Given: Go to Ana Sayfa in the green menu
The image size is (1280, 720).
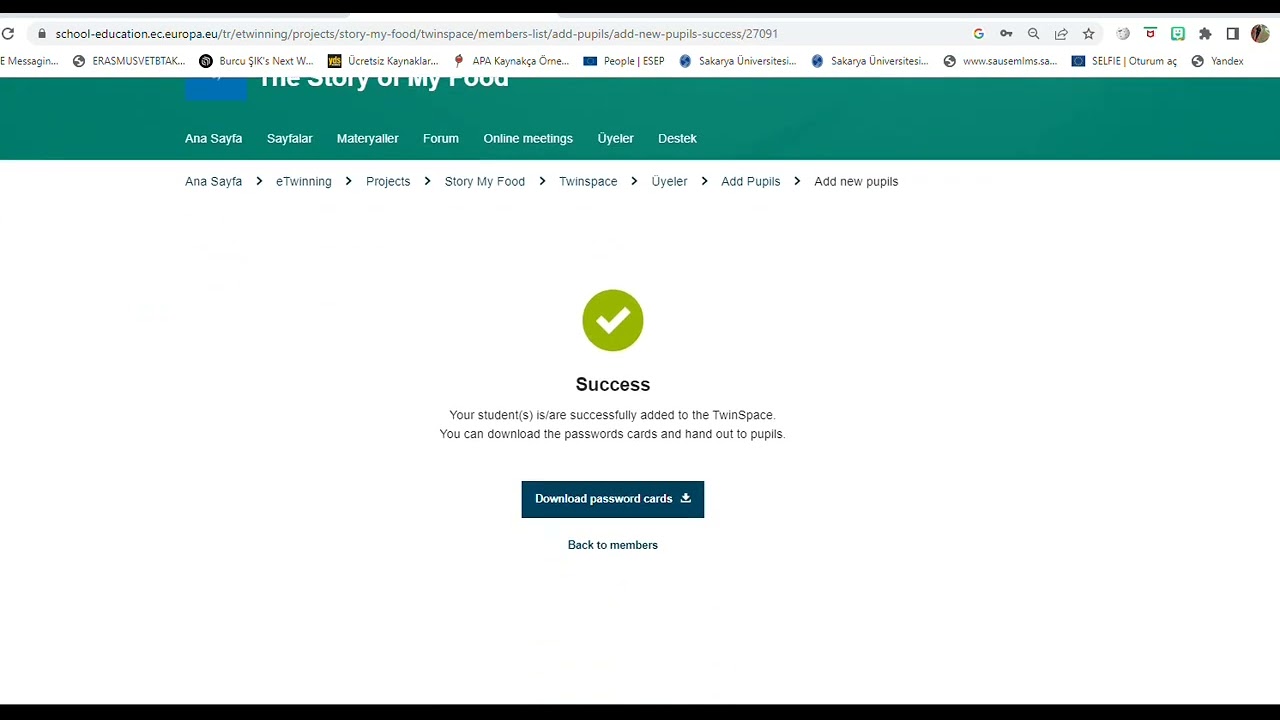Looking at the screenshot, I should click(213, 138).
